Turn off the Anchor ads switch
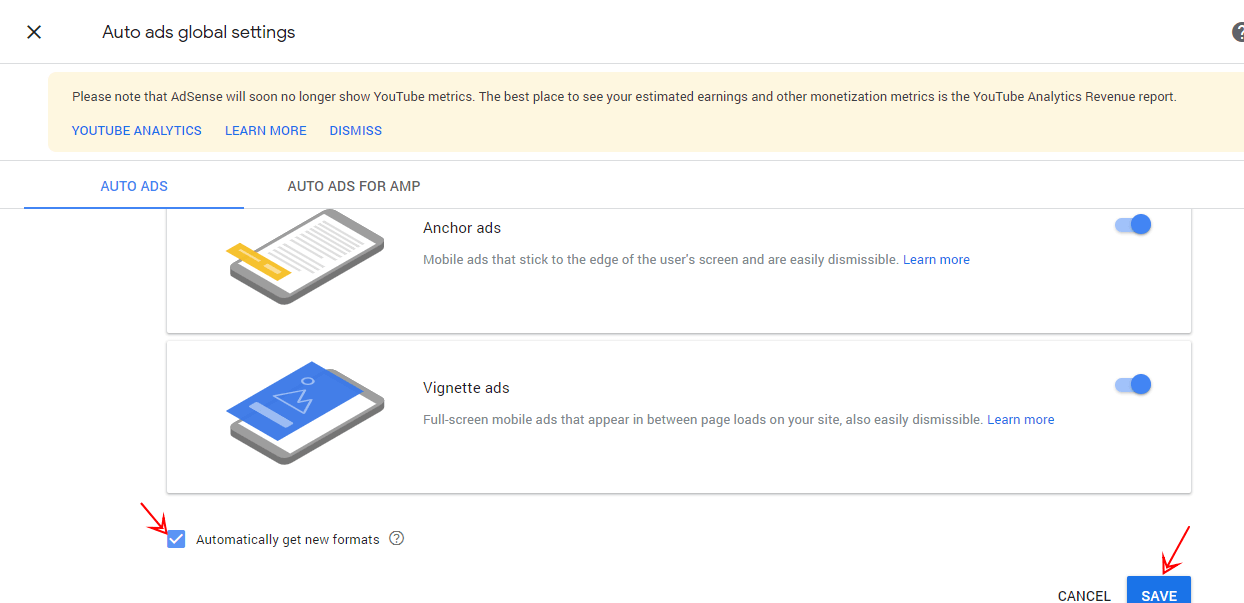 point(1133,224)
